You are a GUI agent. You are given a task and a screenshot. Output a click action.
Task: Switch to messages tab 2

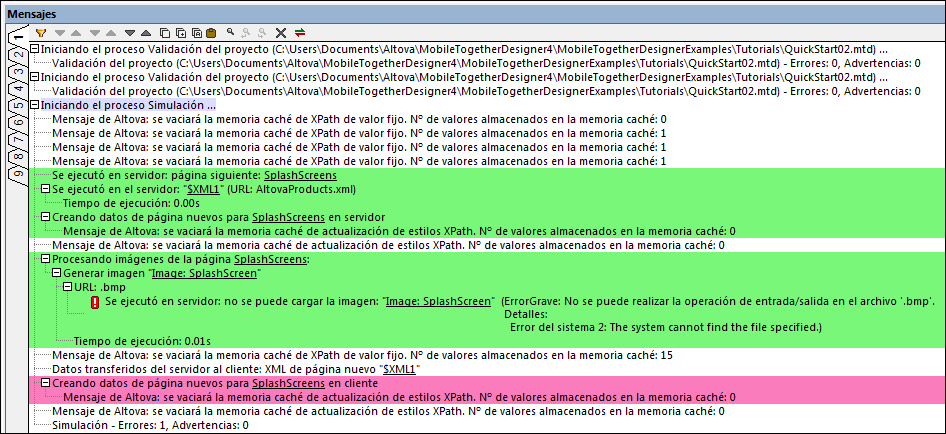pyautogui.click(x=17, y=54)
